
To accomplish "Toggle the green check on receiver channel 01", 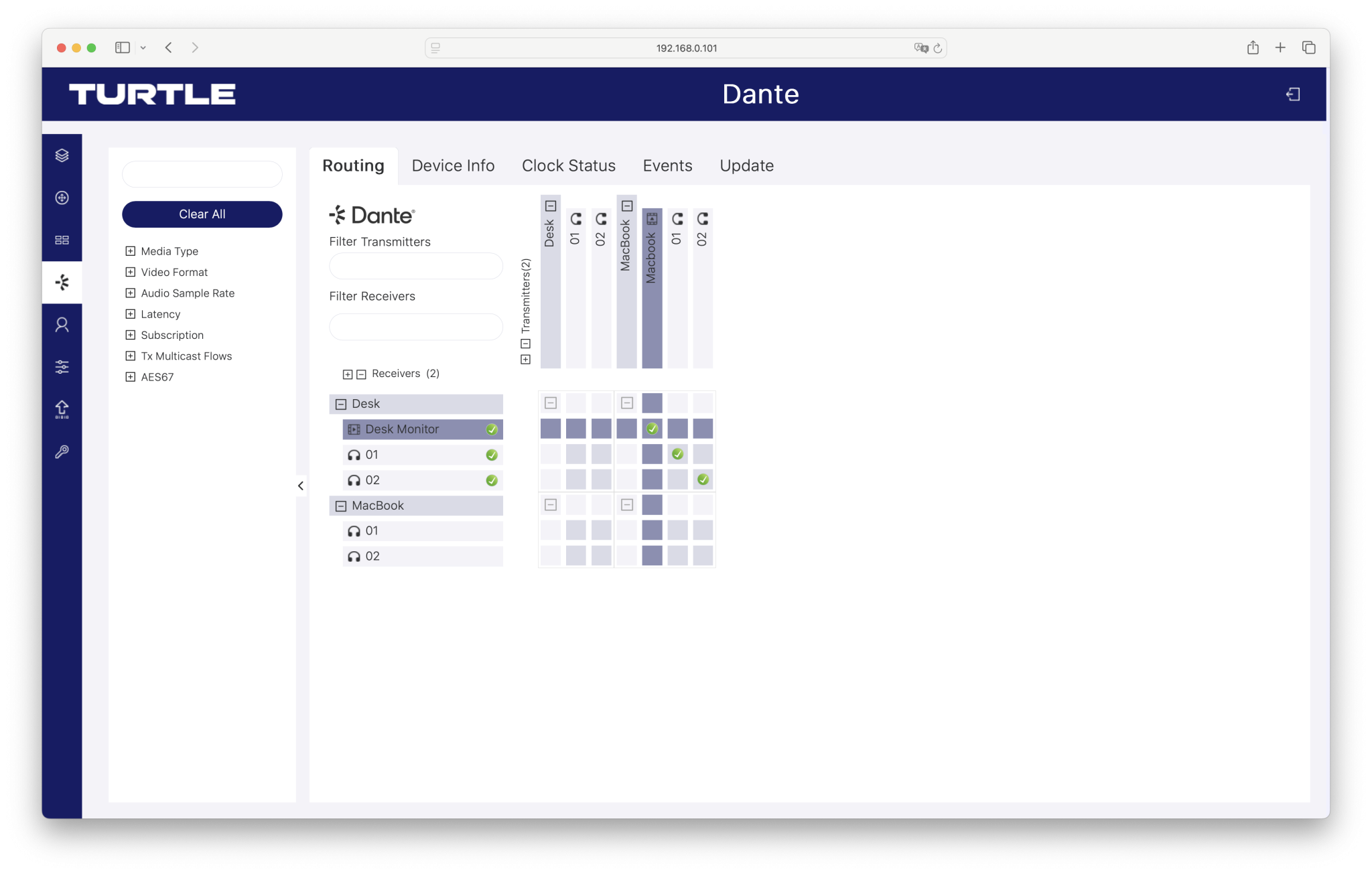I will (492, 454).
